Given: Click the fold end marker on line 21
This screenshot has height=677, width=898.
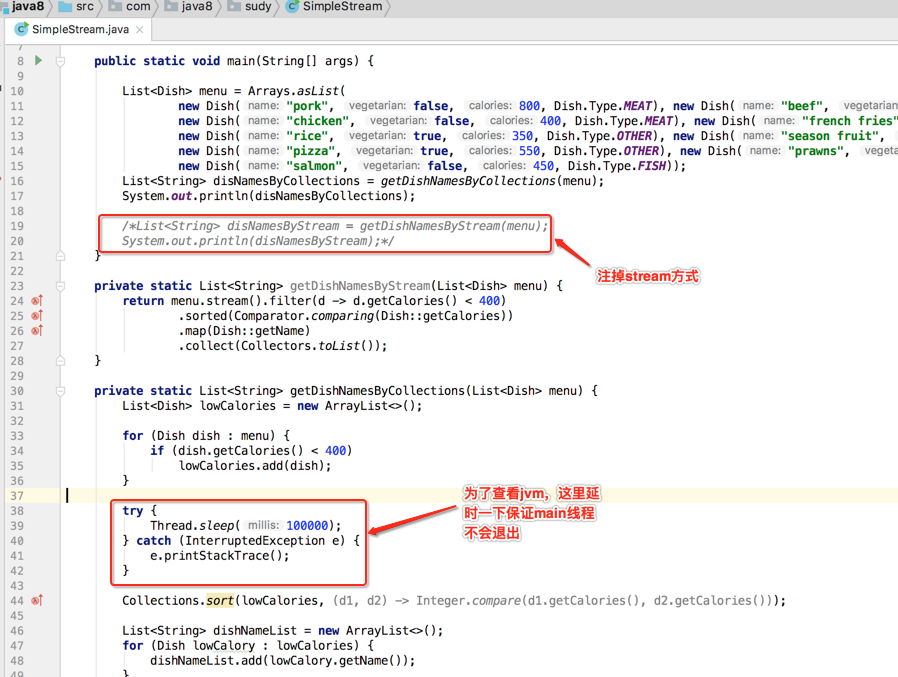Looking at the screenshot, I should click(x=60, y=256).
